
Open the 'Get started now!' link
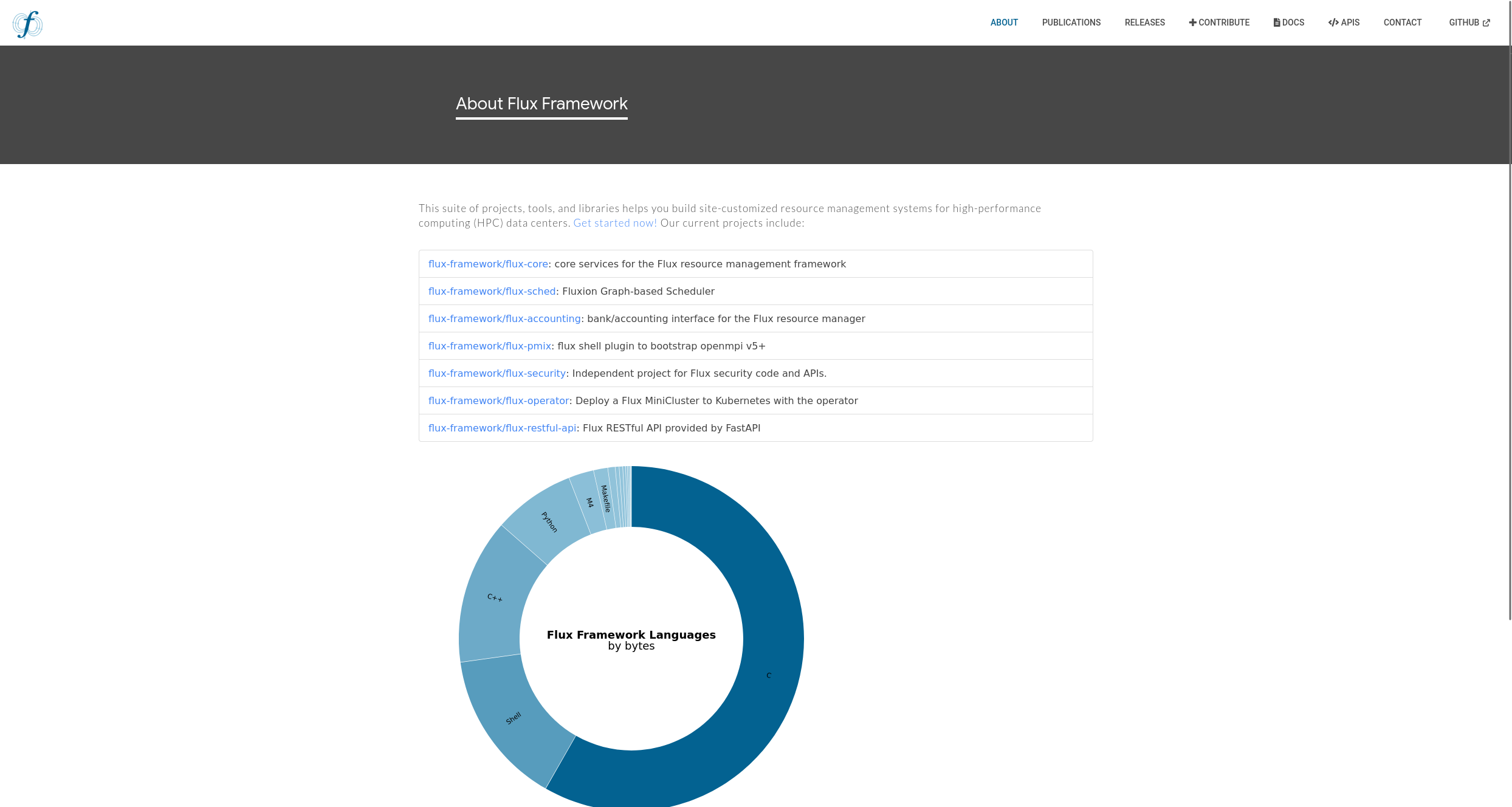coord(615,223)
